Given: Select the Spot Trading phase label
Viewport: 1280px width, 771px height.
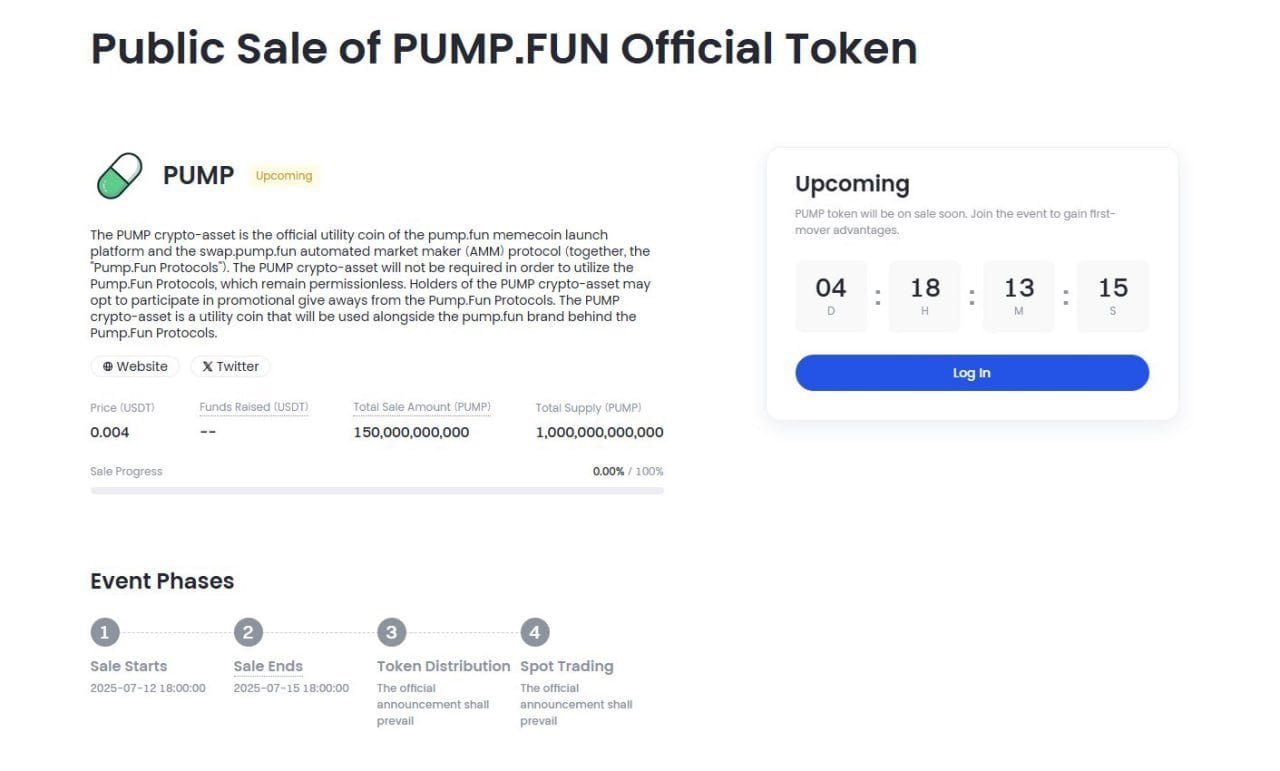Looking at the screenshot, I should click(x=566, y=666).
